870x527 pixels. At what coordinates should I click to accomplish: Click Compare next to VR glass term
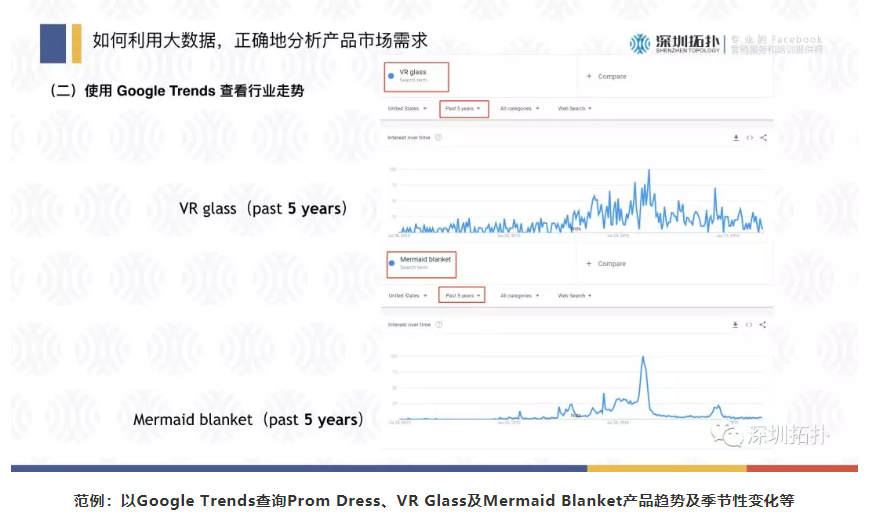(607, 76)
